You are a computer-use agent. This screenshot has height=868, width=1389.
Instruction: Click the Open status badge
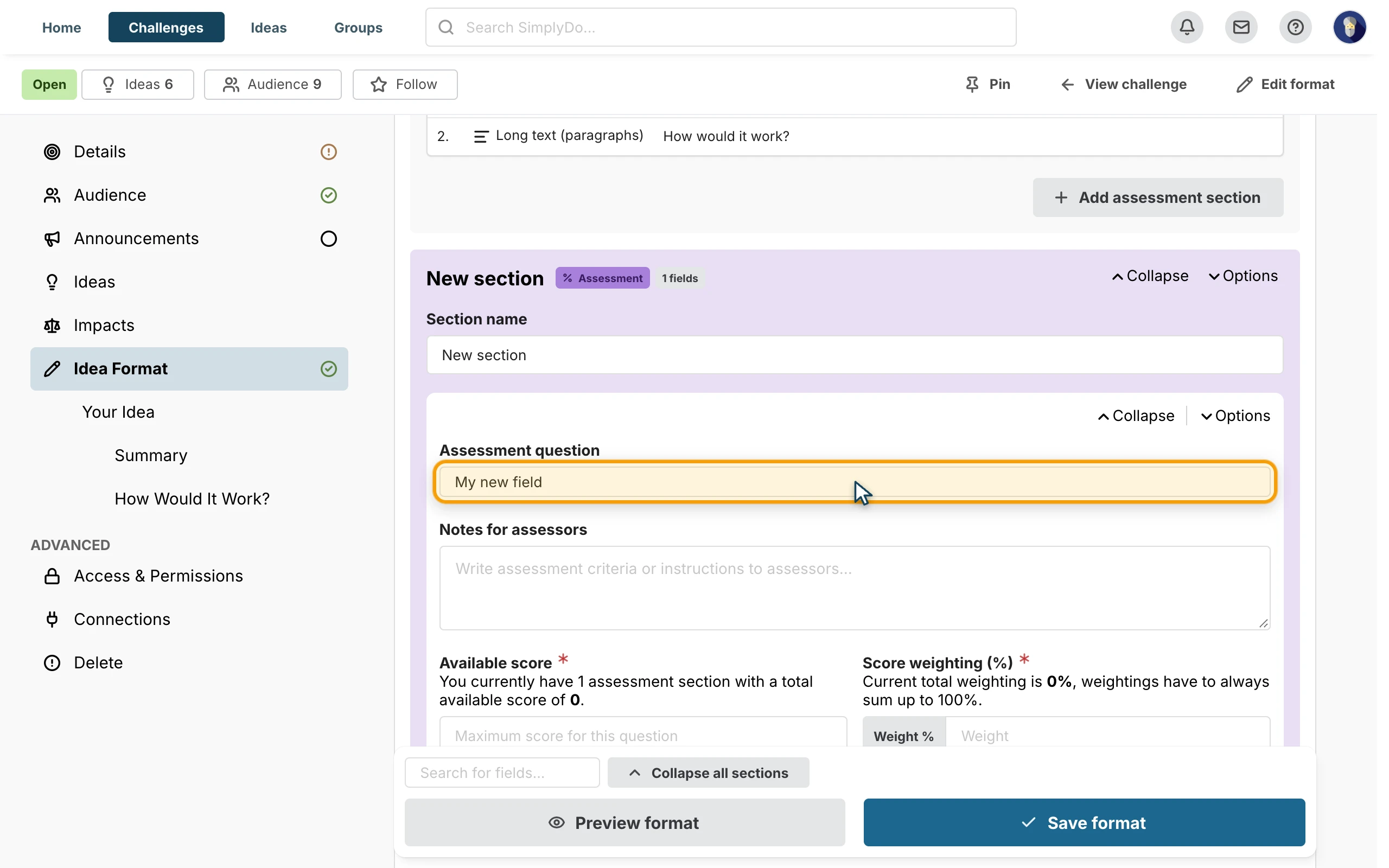pyautogui.click(x=49, y=85)
